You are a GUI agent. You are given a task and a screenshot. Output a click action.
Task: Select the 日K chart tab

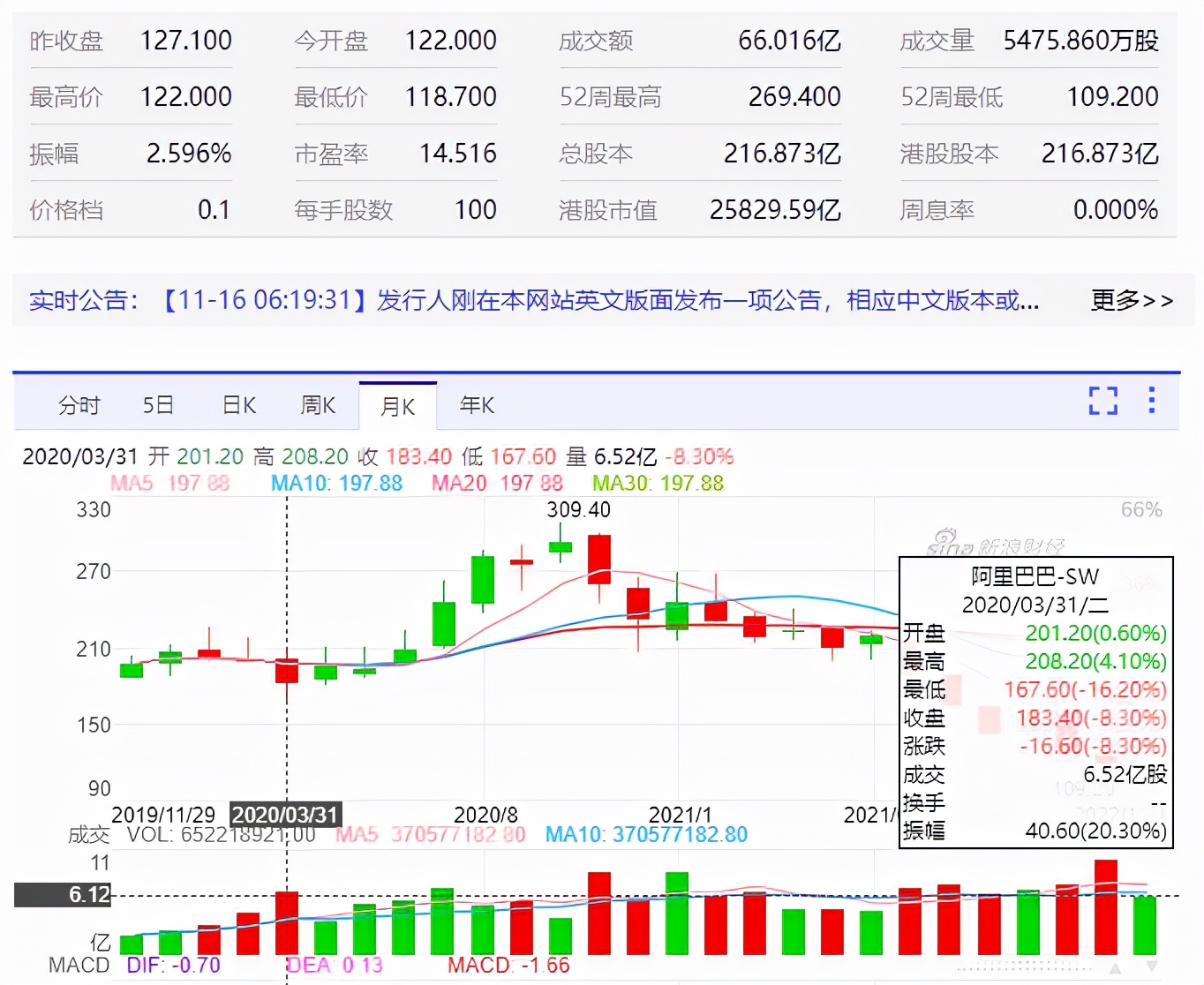pos(238,405)
